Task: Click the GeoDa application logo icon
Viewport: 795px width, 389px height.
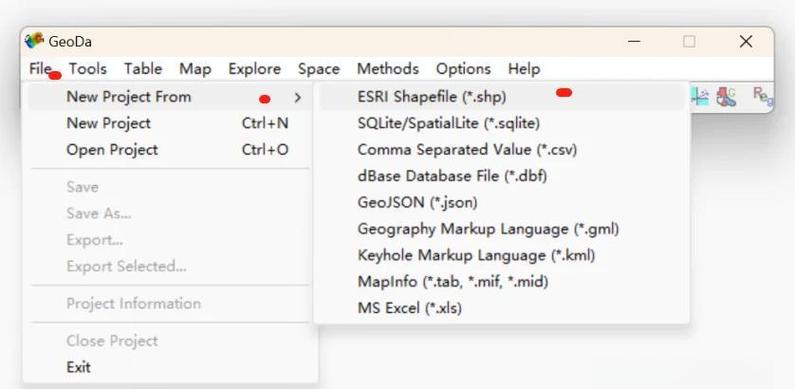Action: click(x=34, y=41)
